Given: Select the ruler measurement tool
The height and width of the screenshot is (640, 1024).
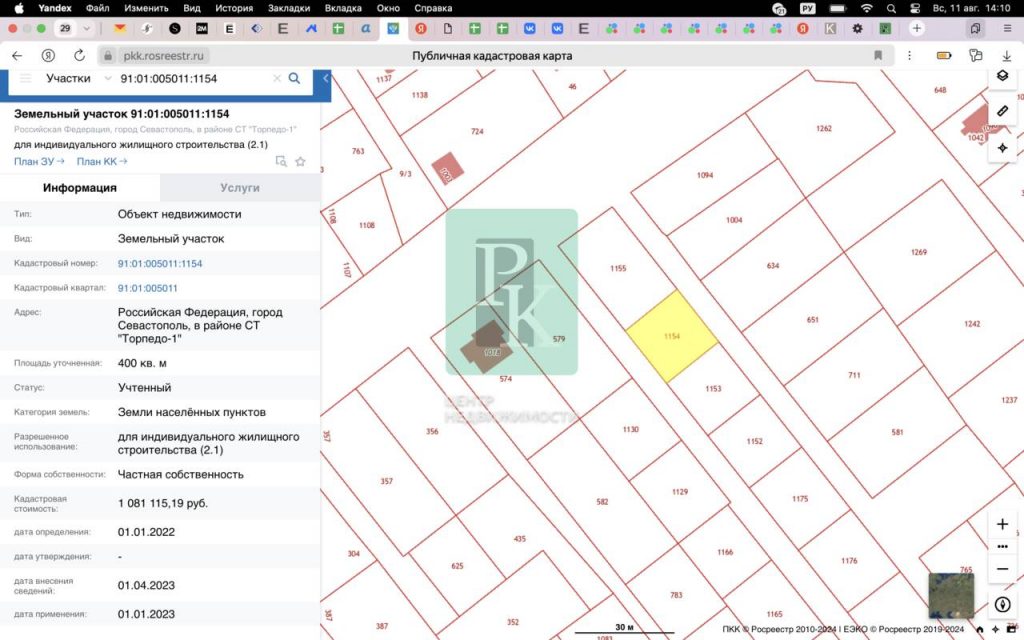Looking at the screenshot, I should 1002,110.
